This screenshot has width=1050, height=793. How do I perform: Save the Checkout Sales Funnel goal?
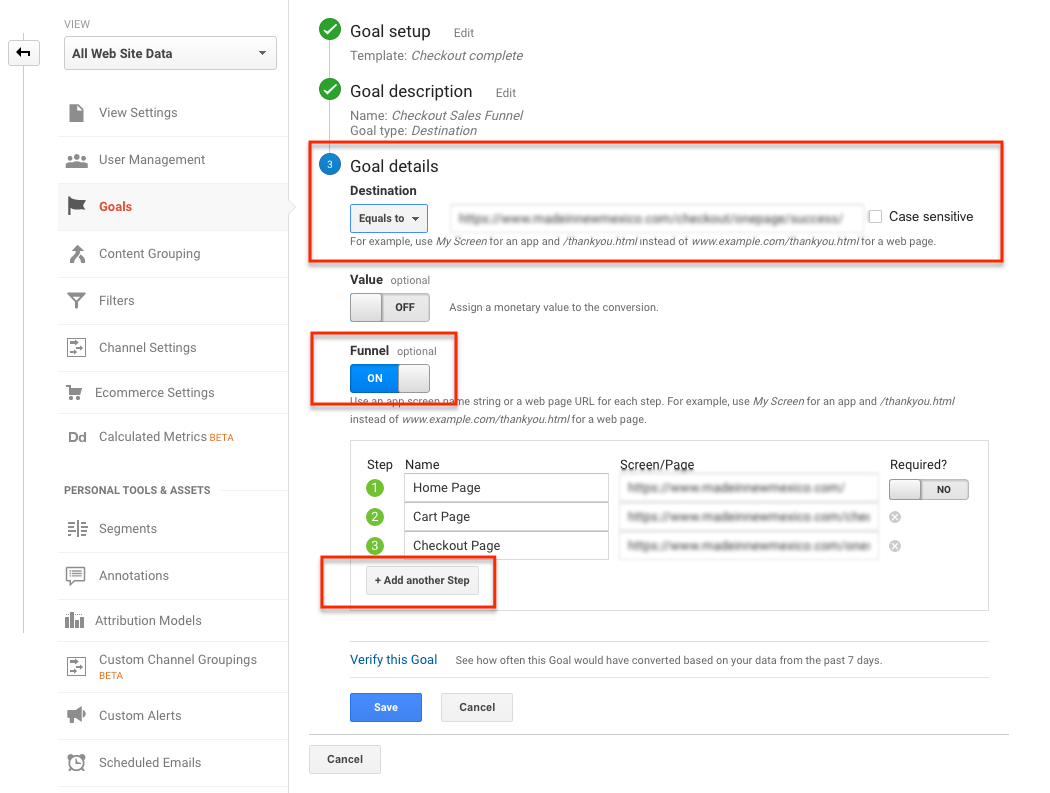[x=385, y=707]
